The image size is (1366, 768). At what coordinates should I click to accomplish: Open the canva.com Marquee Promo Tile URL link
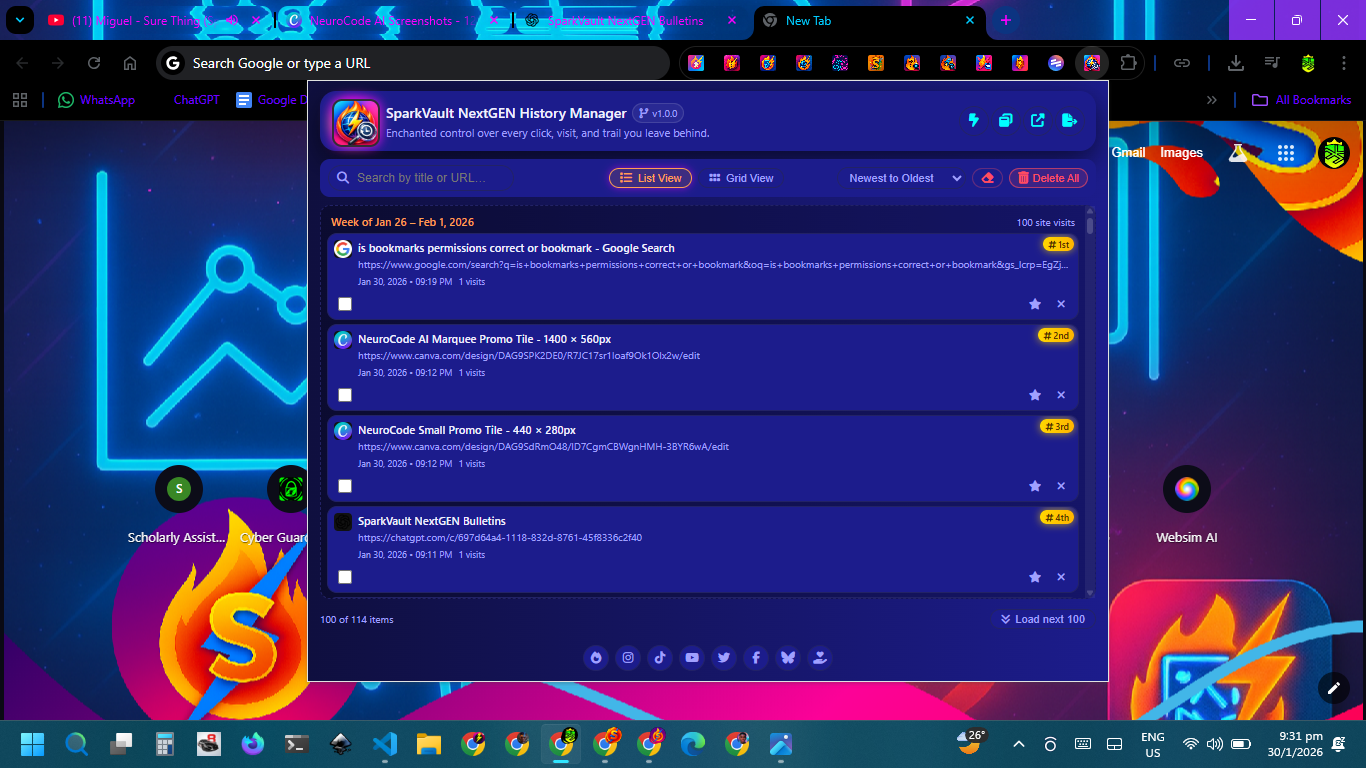[529, 356]
